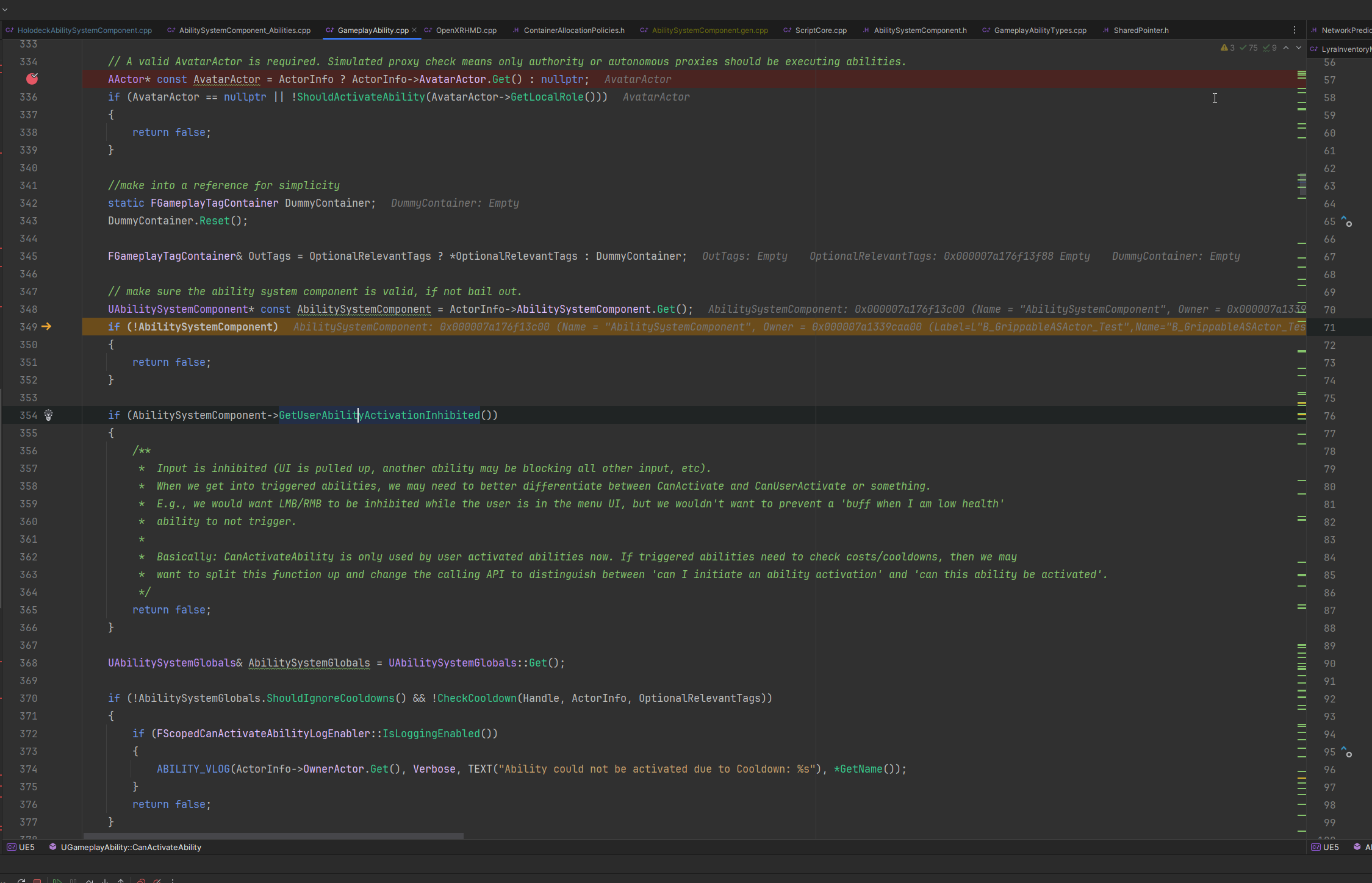Open the ScriptCore.cpp tab

tap(815, 30)
